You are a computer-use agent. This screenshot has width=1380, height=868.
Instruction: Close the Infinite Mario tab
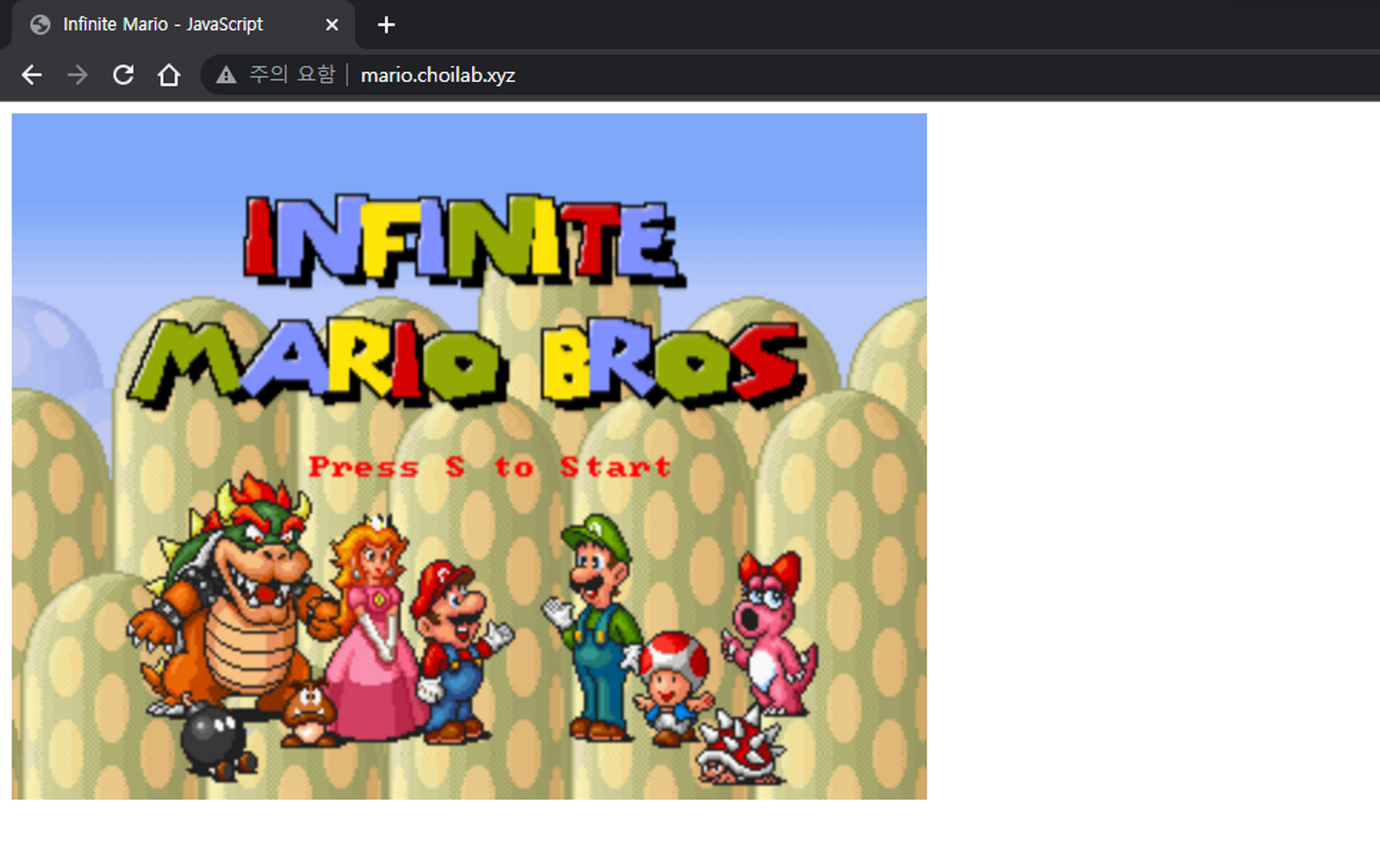click(332, 25)
